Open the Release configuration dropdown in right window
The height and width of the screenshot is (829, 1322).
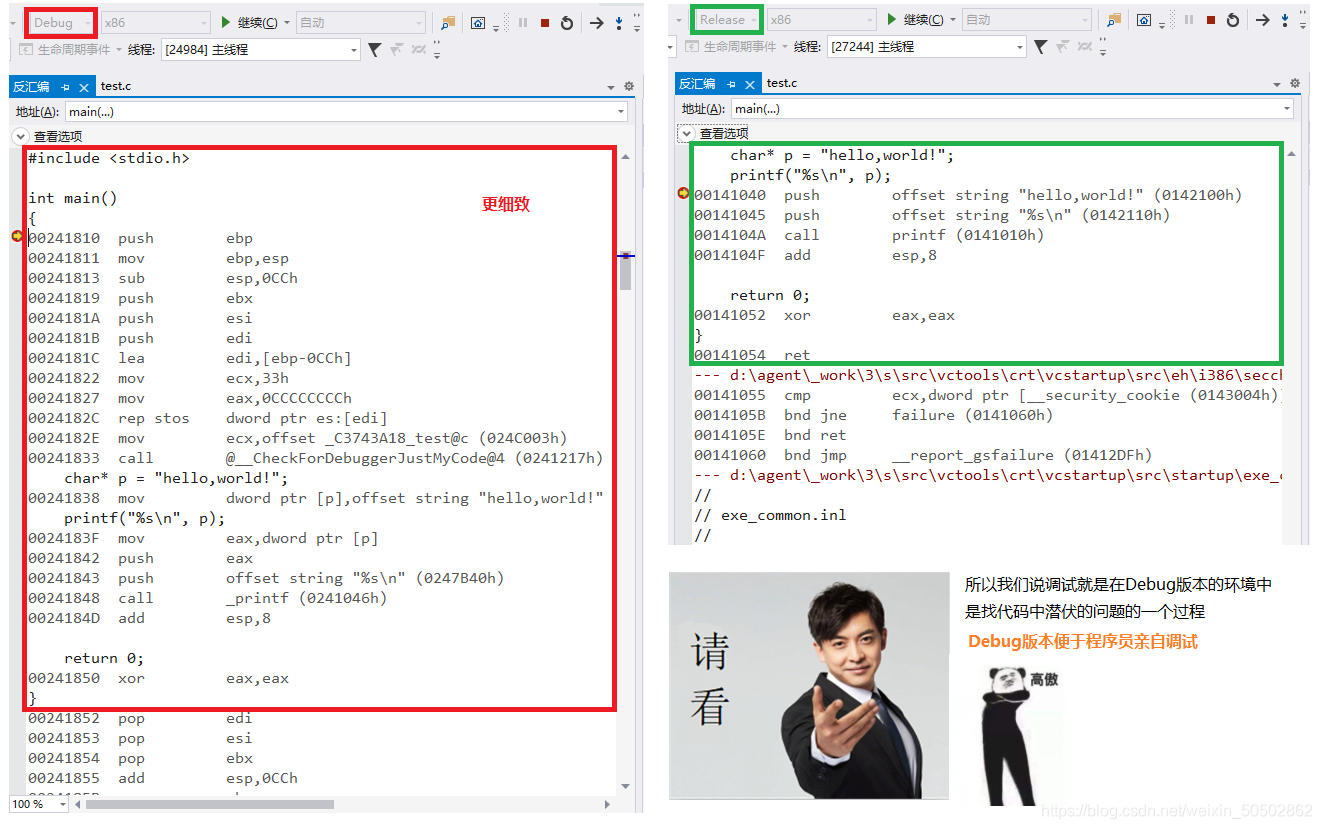(727, 20)
